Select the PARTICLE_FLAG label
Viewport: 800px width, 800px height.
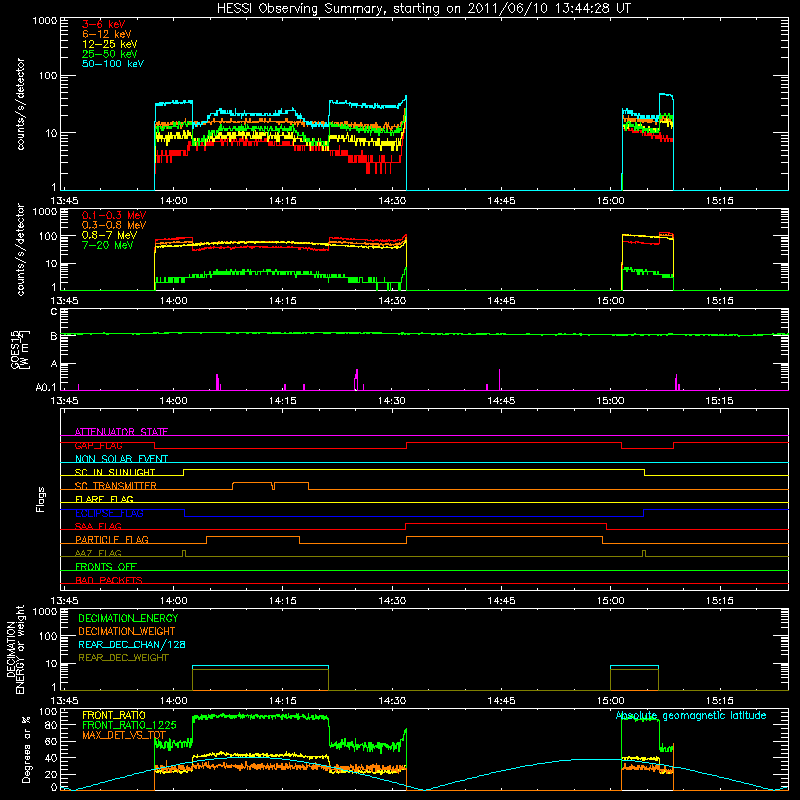(112, 539)
